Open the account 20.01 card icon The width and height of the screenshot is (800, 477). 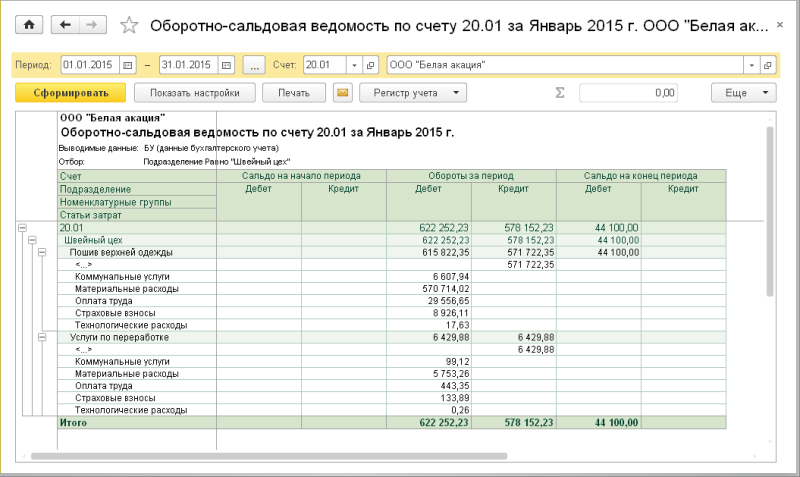tap(370, 65)
